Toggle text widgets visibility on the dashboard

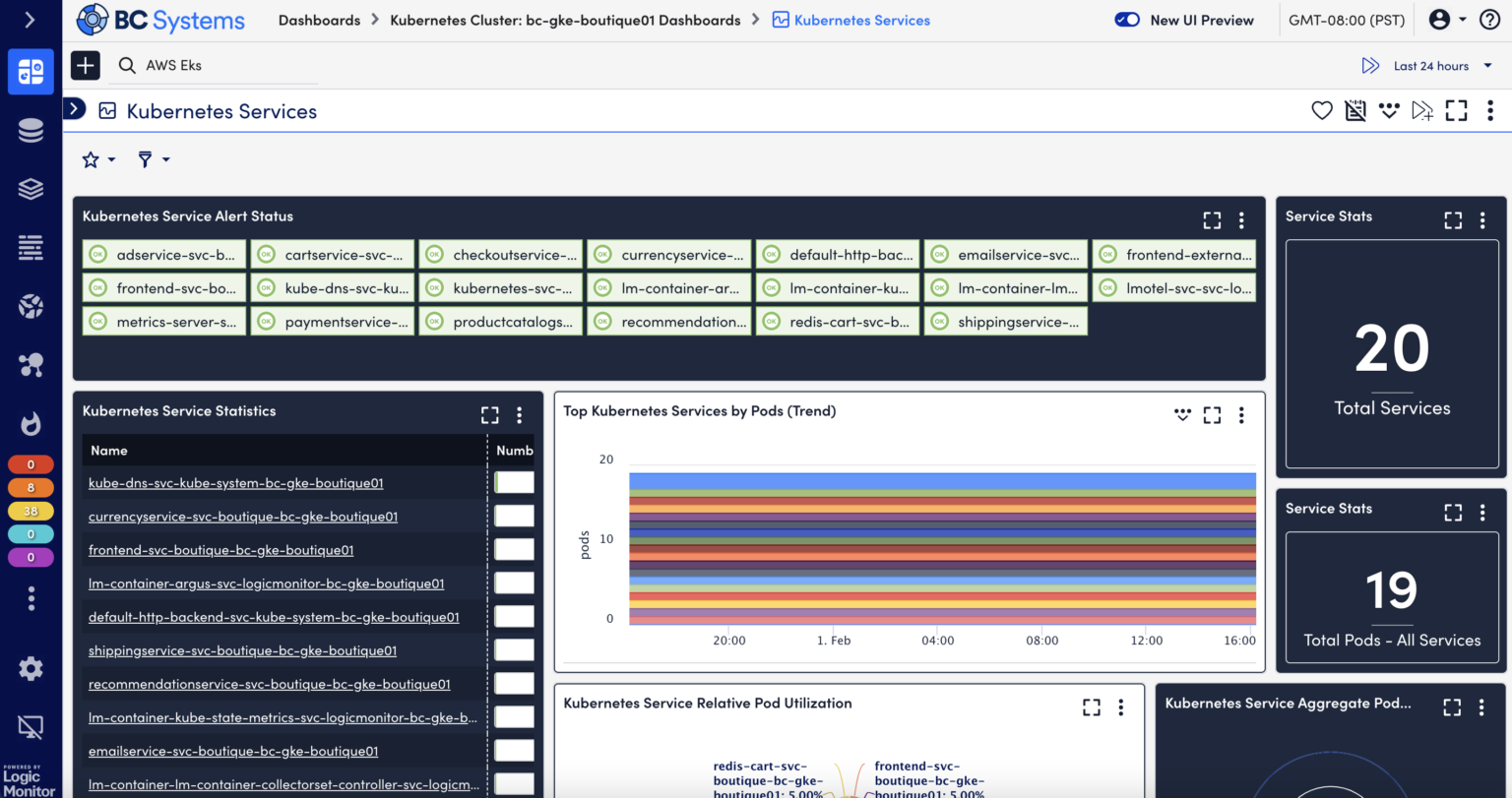tap(1355, 110)
